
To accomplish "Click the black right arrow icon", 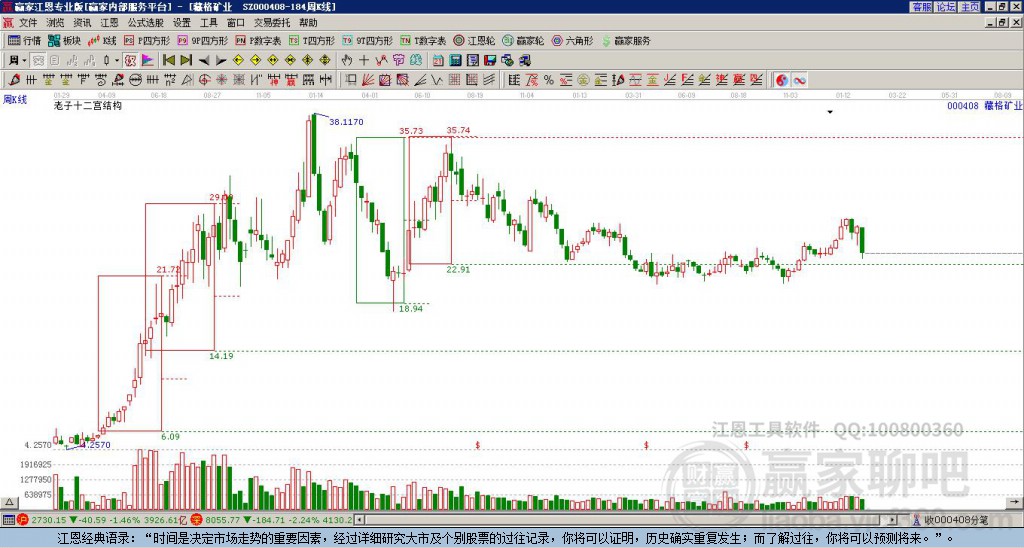I will pyautogui.click(x=221, y=61).
